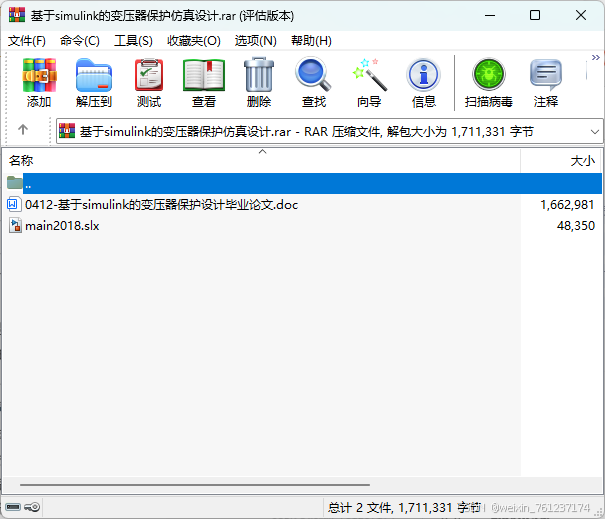Open the 收藏夹(O) menu
Image resolution: width=605 pixels, height=519 pixels.
pos(194,41)
